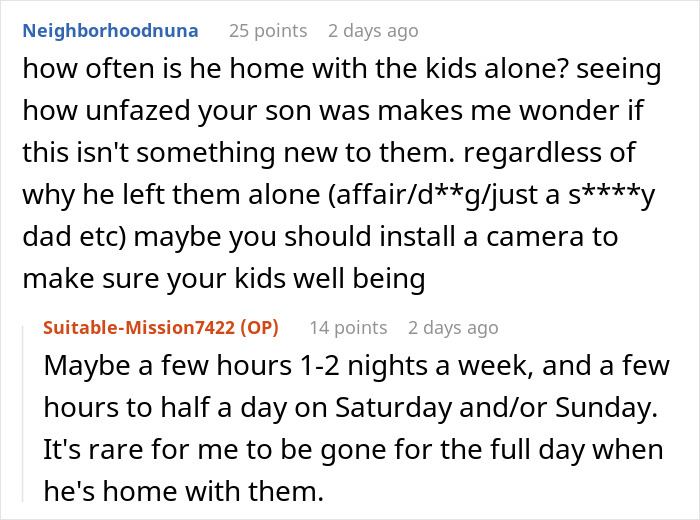Image resolution: width=700 pixels, height=520 pixels.
Task: Click the '(OP)' tag beside Suitable-Mission7422
Action: [259, 328]
